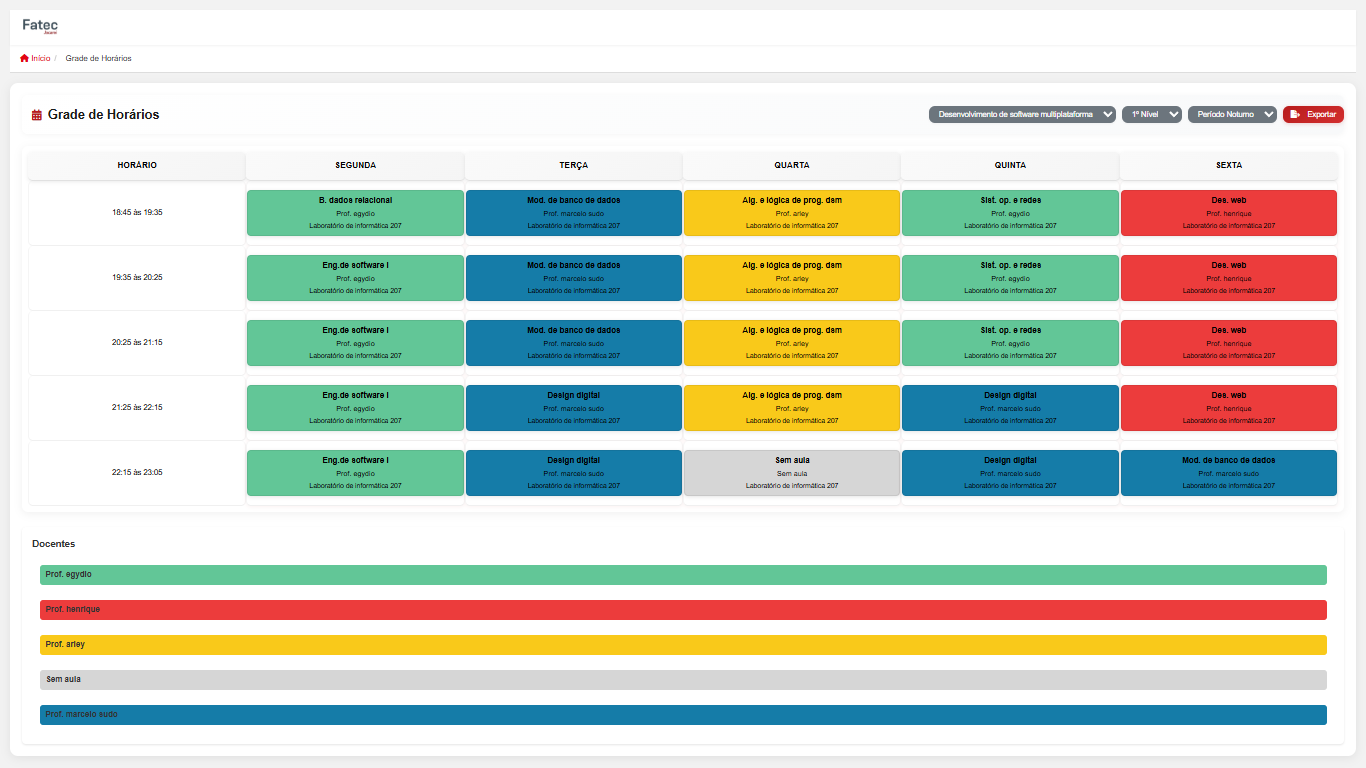Screen dimensions: 1366x768
Task: Click the gray Sem aula legend bar
Action: (x=683, y=680)
